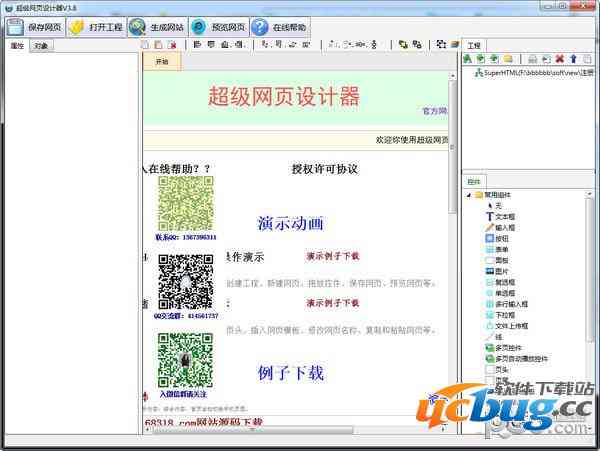Screen dimensions: 600x451
Task: Select the 多页自动播放控件 auto-play component
Action: tap(517, 358)
